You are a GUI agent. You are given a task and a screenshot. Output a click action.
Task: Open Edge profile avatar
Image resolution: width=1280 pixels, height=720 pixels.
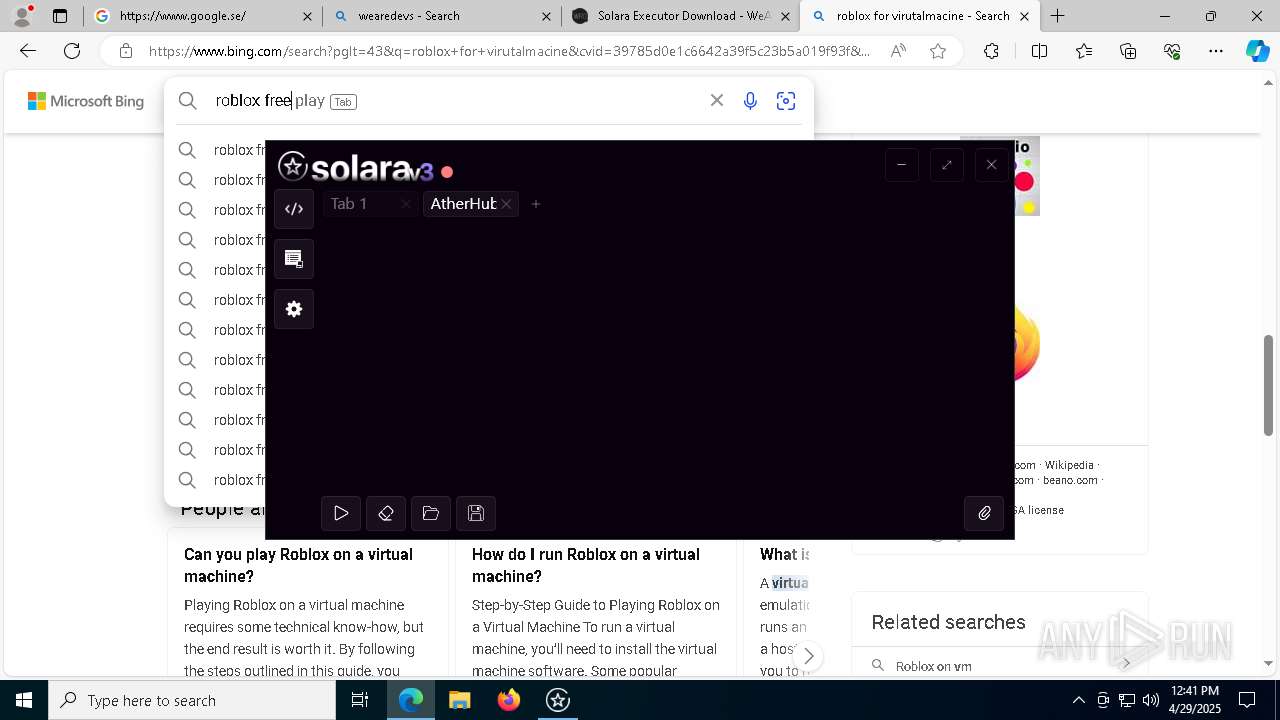[21, 16]
